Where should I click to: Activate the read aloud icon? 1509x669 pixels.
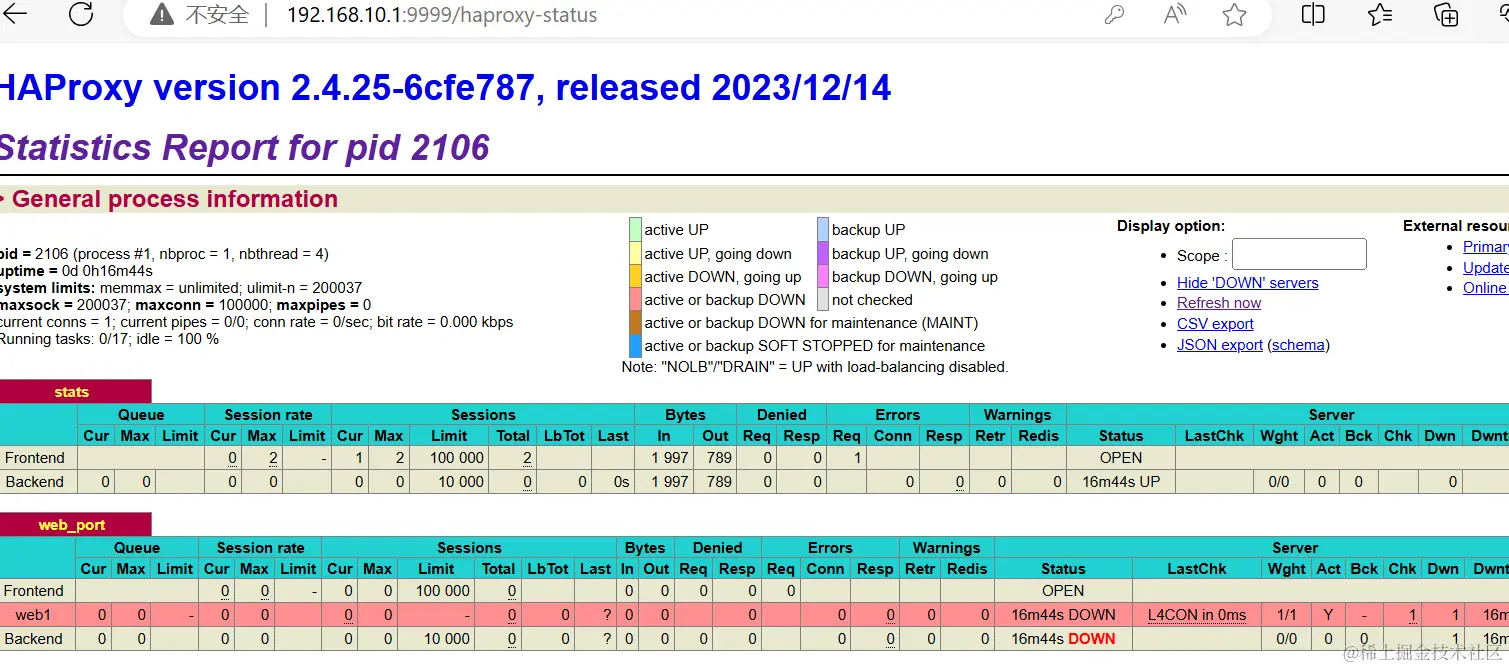[1175, 15]
